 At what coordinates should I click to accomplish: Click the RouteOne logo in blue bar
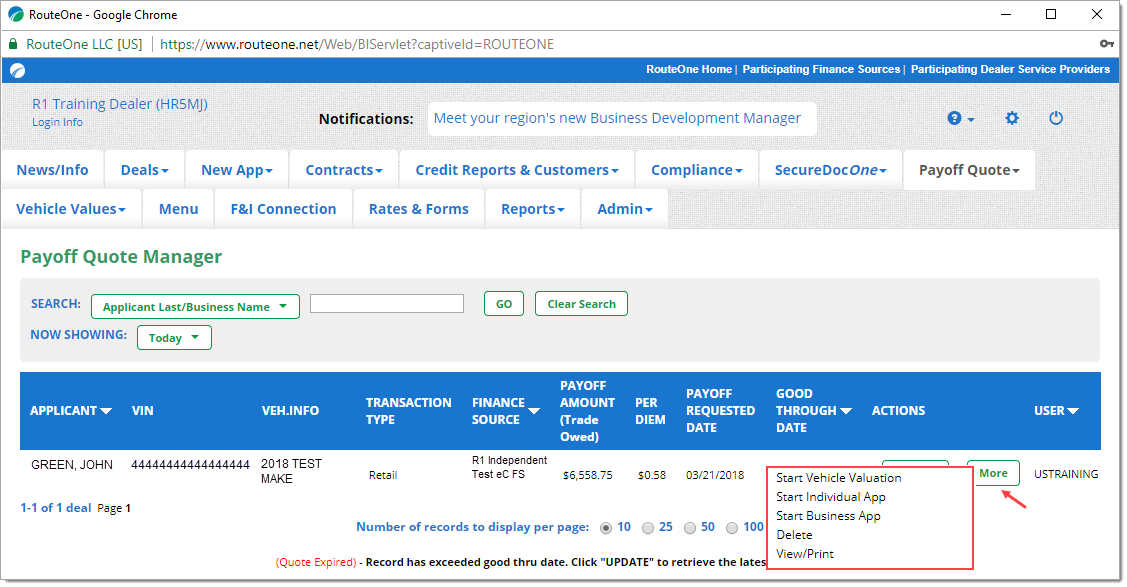[x=17, y=70]
